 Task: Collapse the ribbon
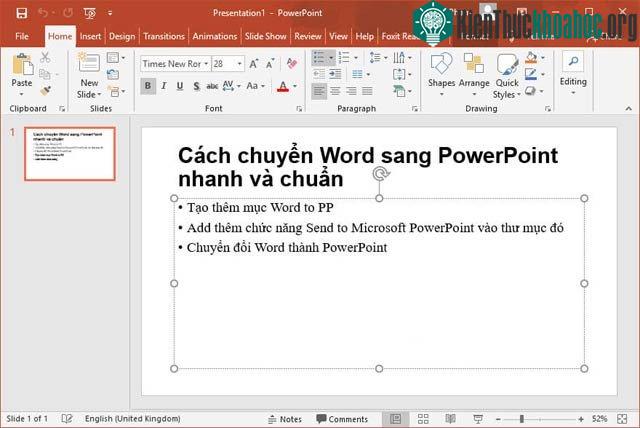pos(629,109)
